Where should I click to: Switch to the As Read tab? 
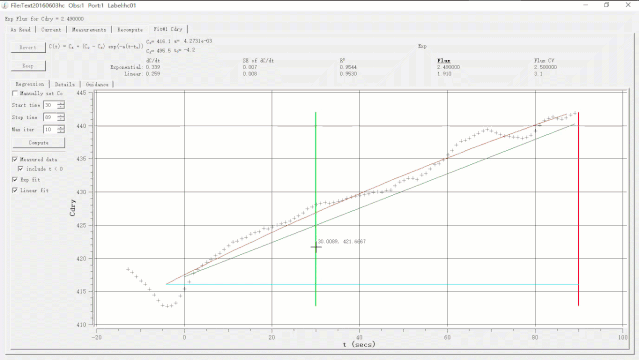20,30
